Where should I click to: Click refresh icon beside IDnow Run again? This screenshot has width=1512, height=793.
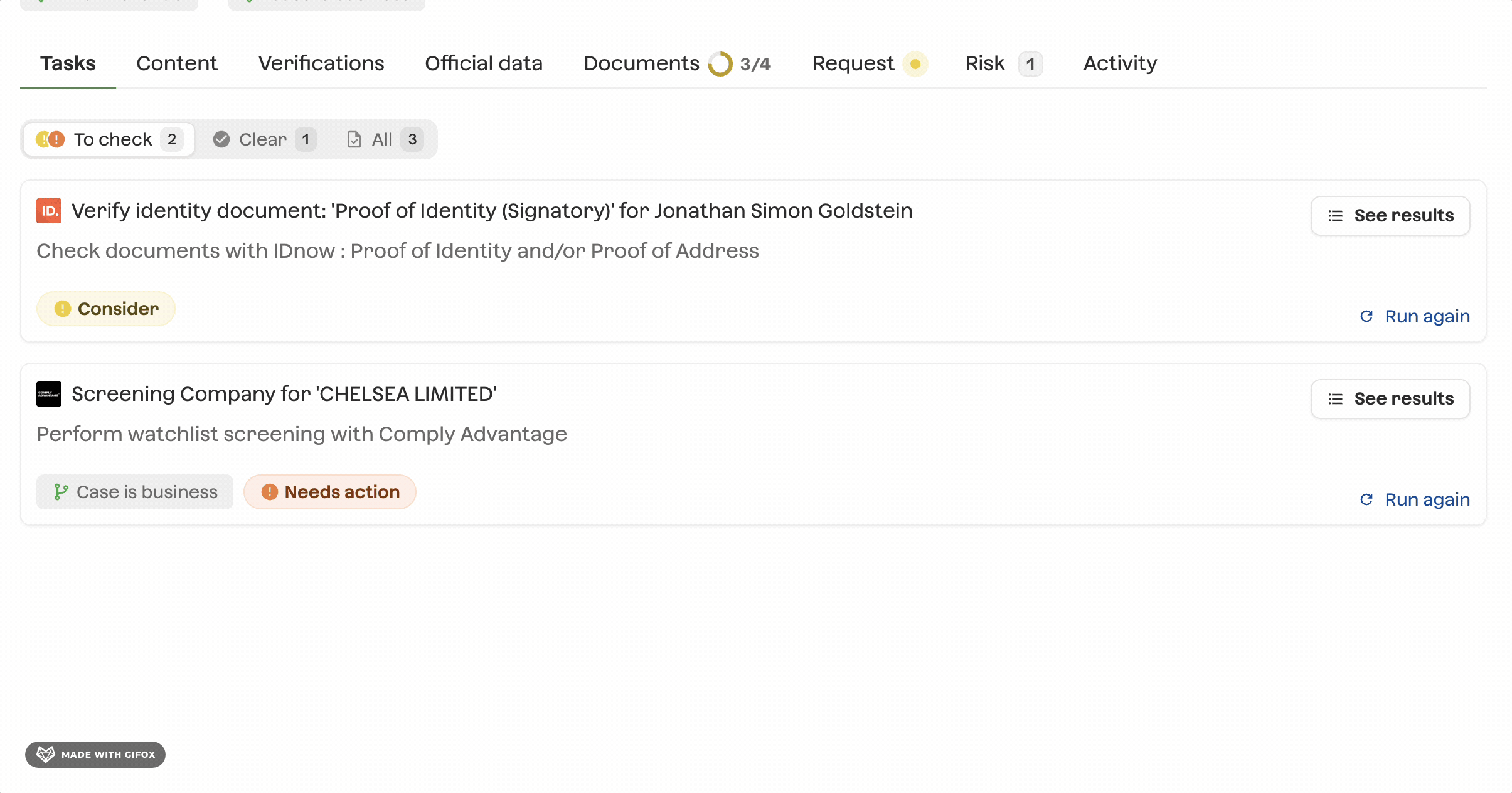(x=1366, y=316)
